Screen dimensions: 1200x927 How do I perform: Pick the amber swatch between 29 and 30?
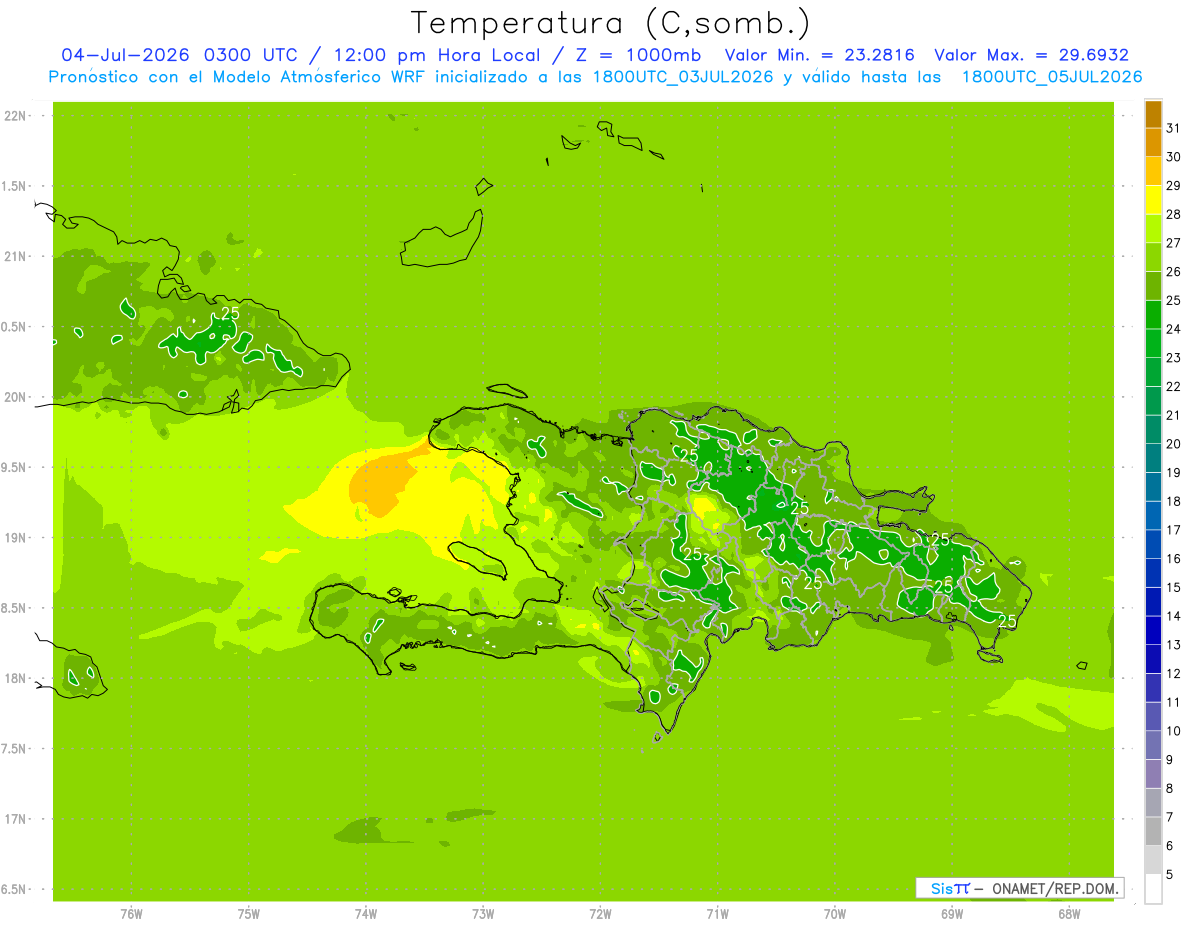(1153, 171)
